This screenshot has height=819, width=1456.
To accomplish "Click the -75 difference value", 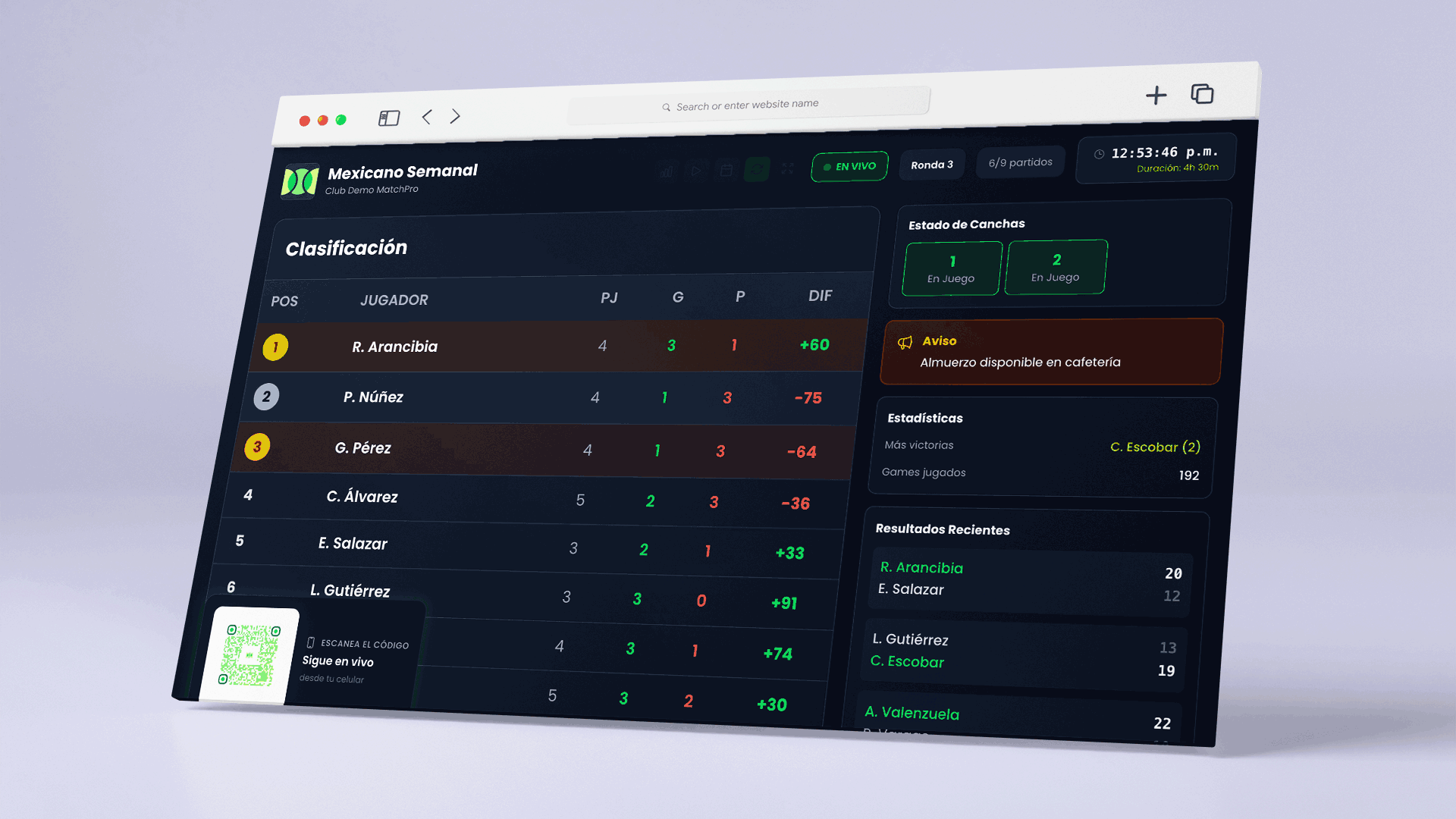I will pyautogui.click(x=808, y=398).
